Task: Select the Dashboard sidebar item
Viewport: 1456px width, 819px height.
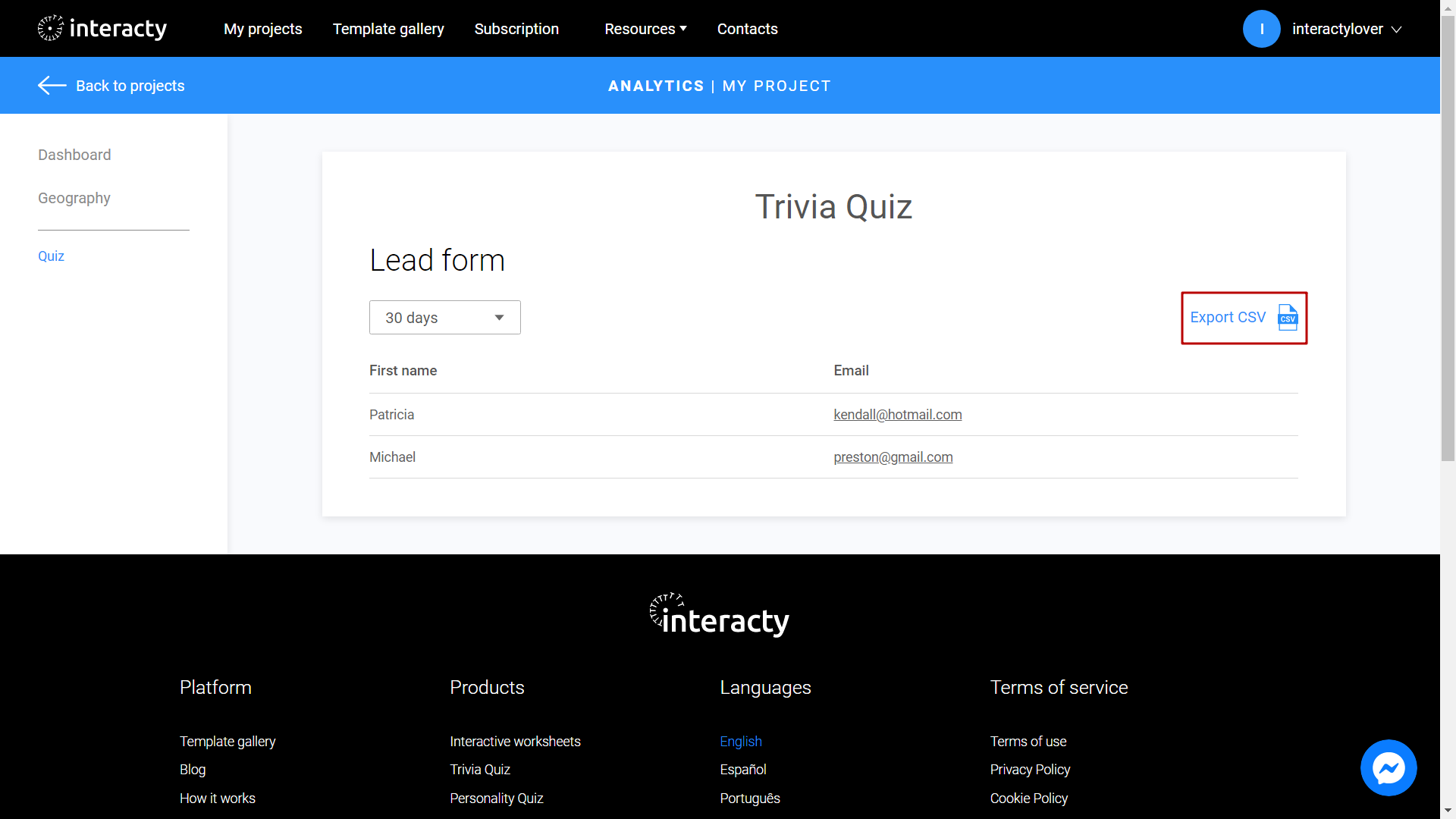Action: [74, 155]
